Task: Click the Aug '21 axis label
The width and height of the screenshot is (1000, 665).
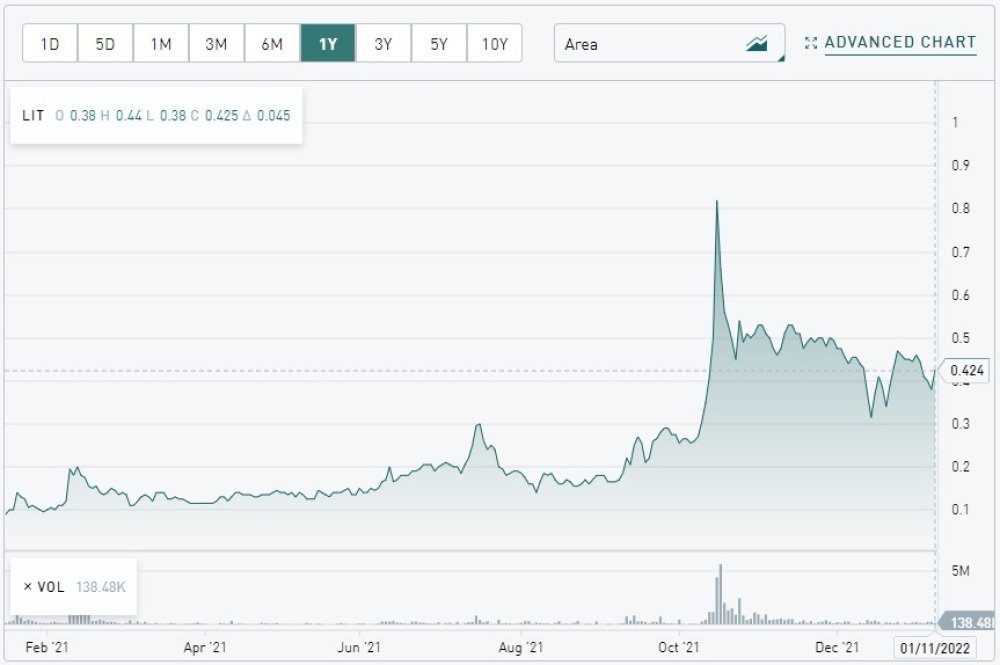Action: click(520, 648)
